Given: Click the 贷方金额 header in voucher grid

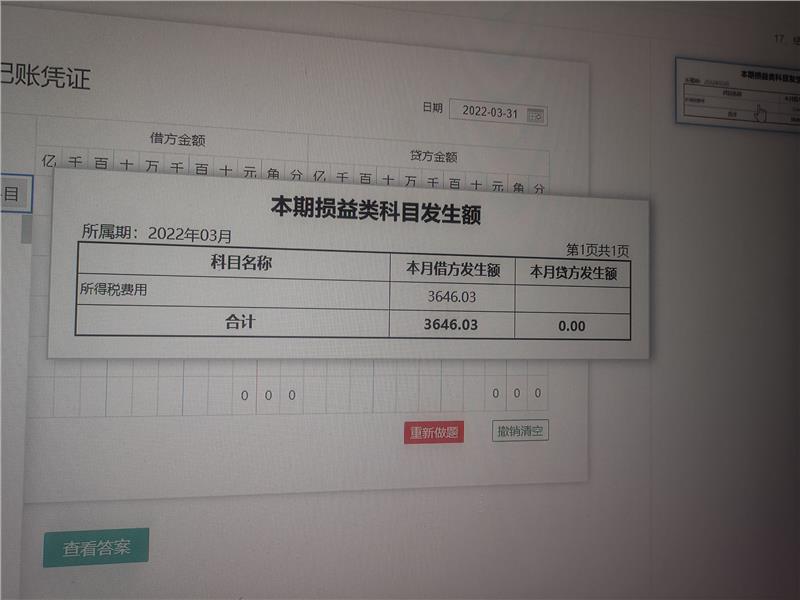Looking at the screenshot, I should pyautogui.click(x=433, y=156).
